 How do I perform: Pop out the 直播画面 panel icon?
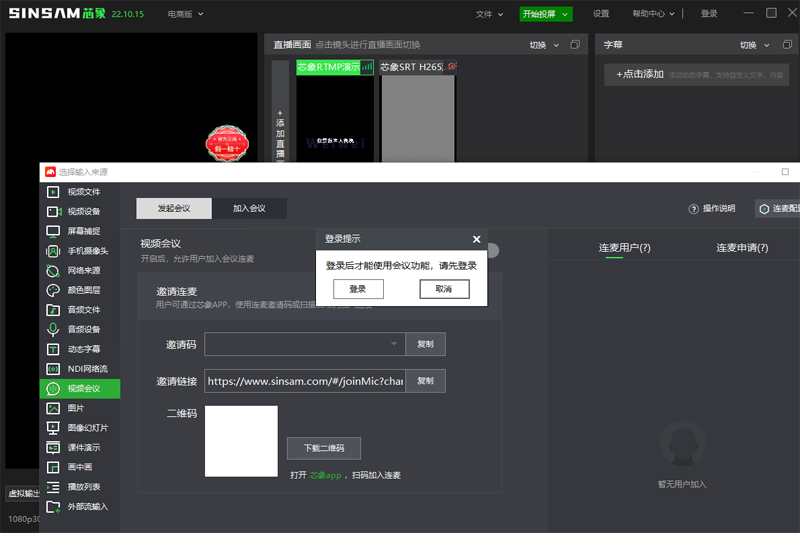(x=575, y=45)
